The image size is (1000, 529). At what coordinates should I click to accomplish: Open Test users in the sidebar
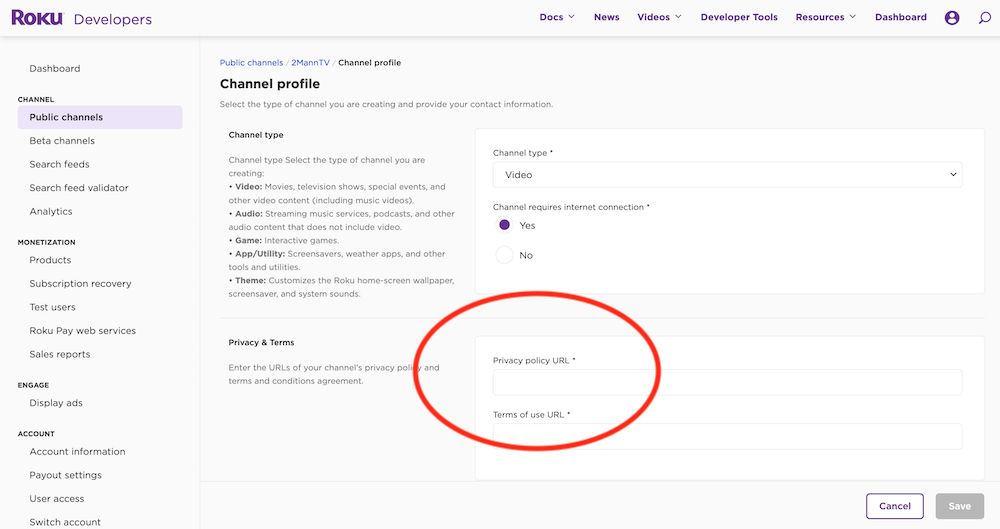tap(52, 308)
